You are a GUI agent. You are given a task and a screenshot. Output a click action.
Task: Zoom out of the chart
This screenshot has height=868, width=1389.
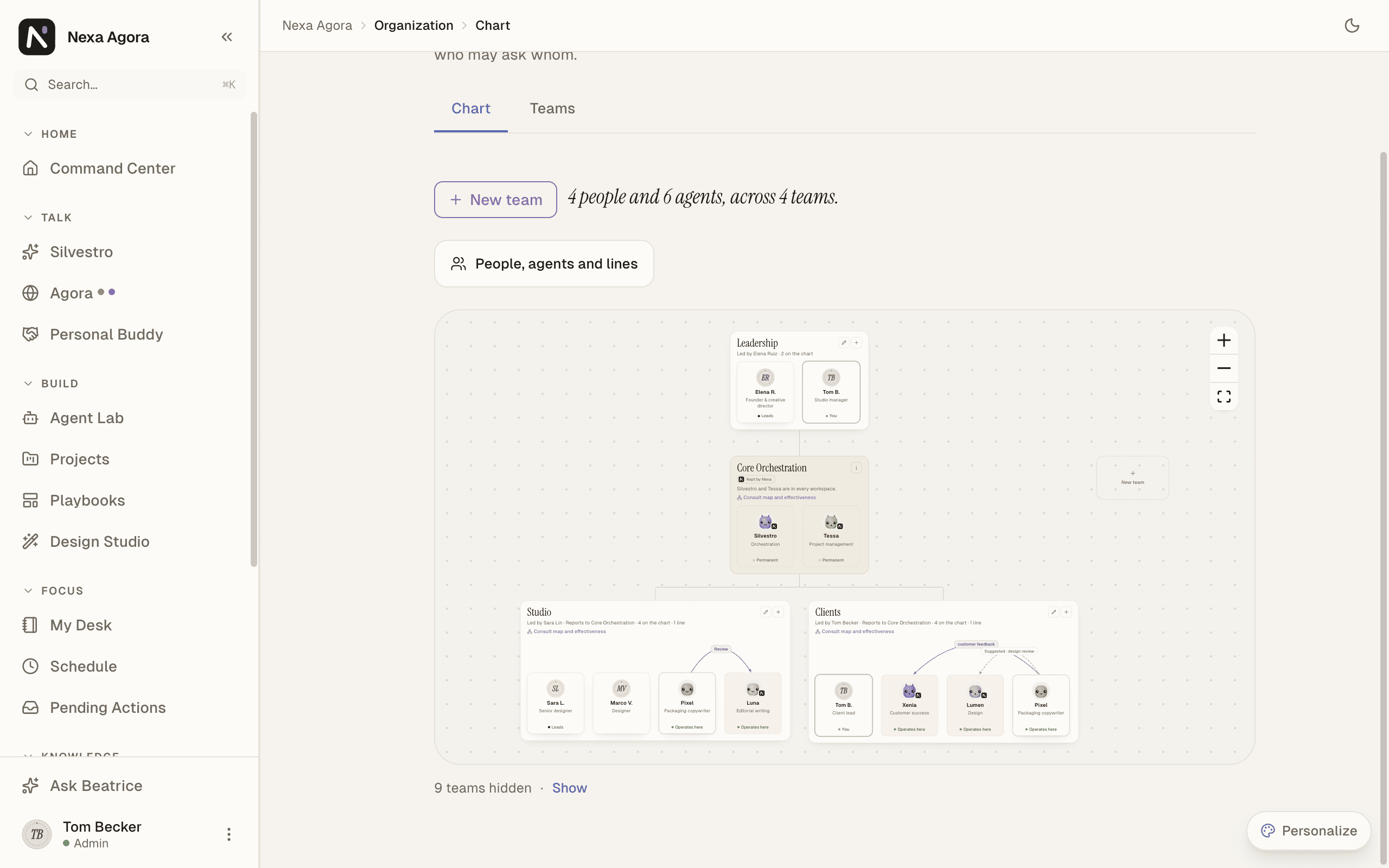[1224, 368]
